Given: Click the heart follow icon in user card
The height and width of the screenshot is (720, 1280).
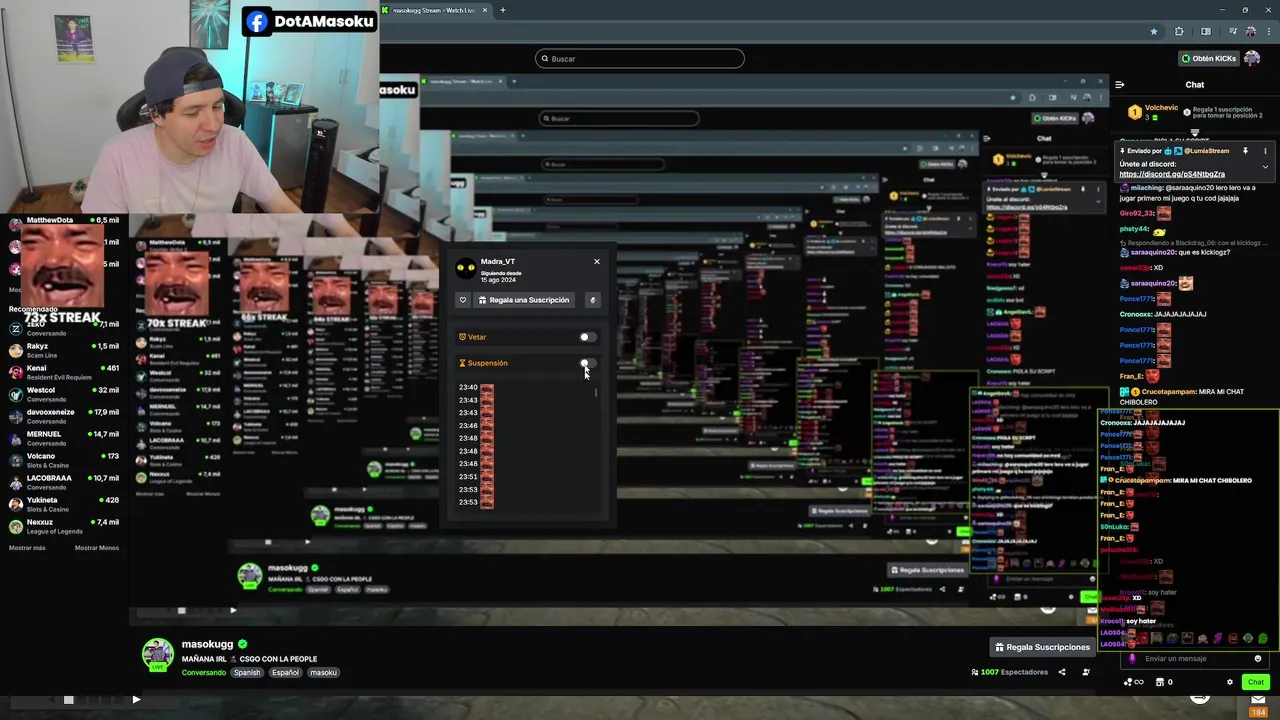Looking at the screenshot, I should pos(463,300).
